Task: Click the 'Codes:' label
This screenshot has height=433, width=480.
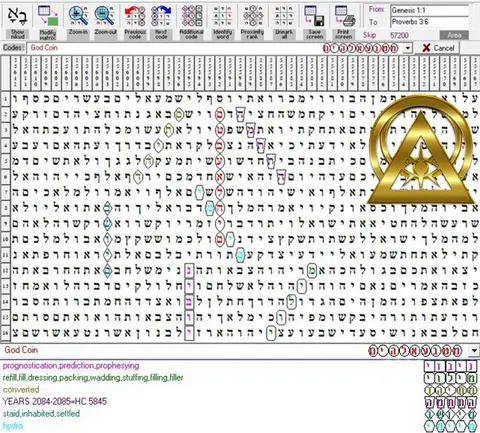Action: click(14, 48)
